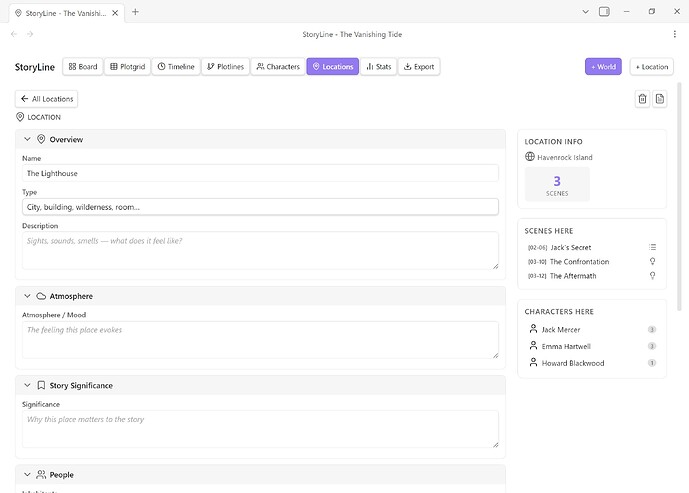The height and width of the screenshot is (493, 689).
Task: Click the + World button
Action: 603,67
